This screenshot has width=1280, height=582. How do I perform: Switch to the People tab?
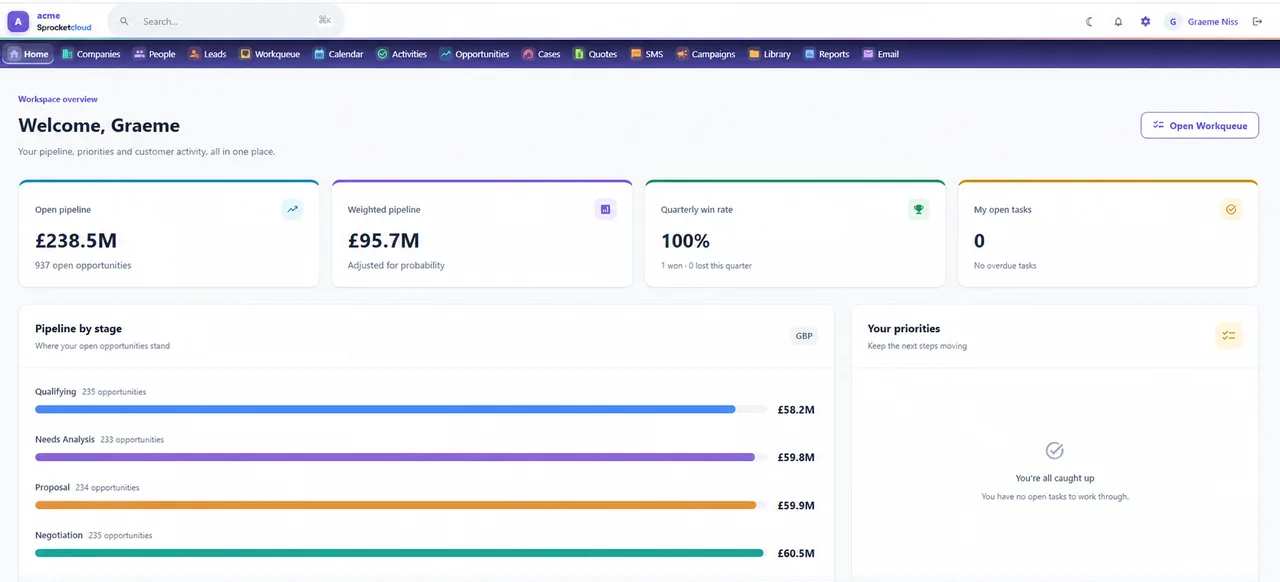tap(154, 54)
